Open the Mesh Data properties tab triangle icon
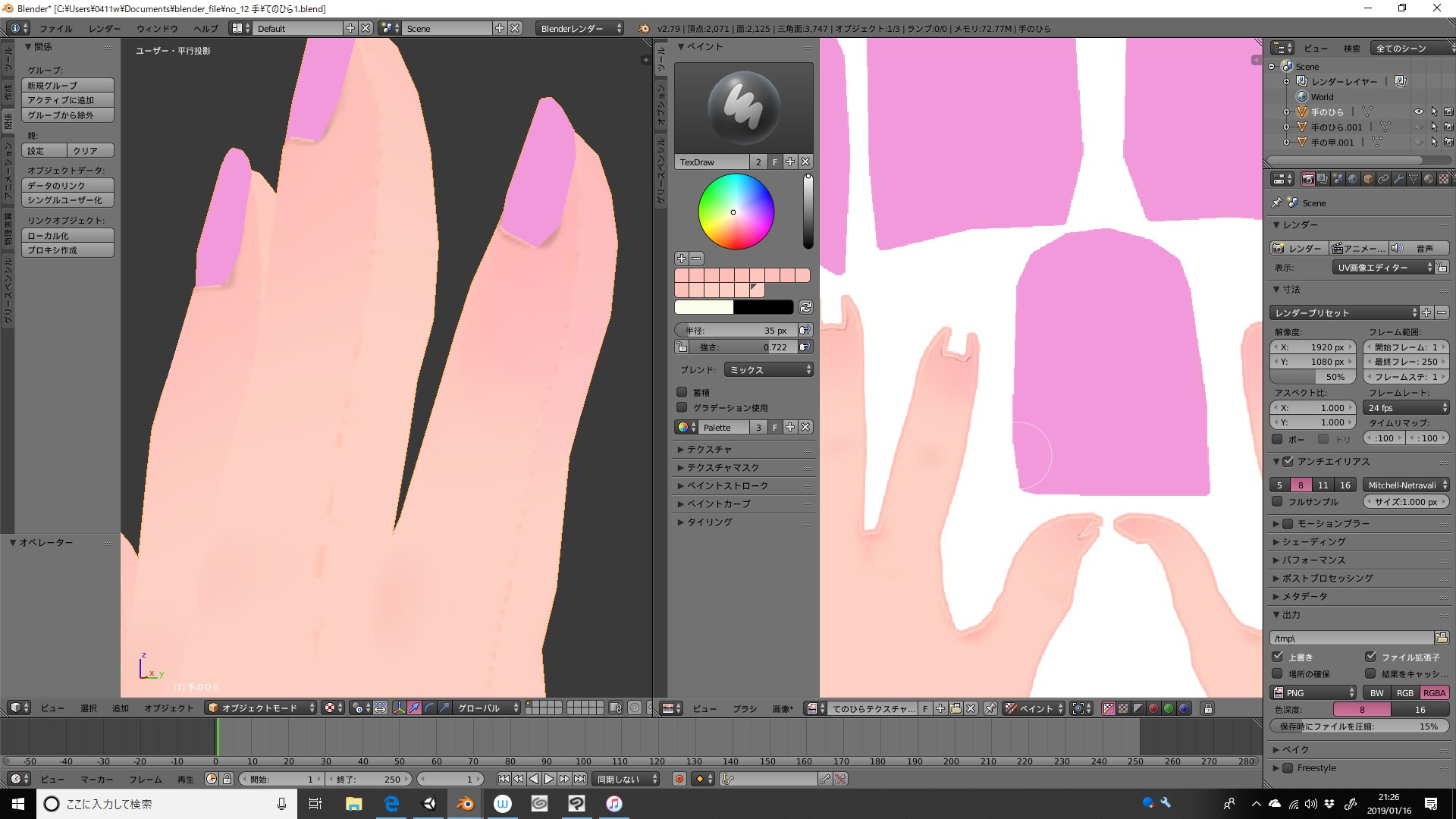This screenshot has height=819, width=1456. (1414, 179)
